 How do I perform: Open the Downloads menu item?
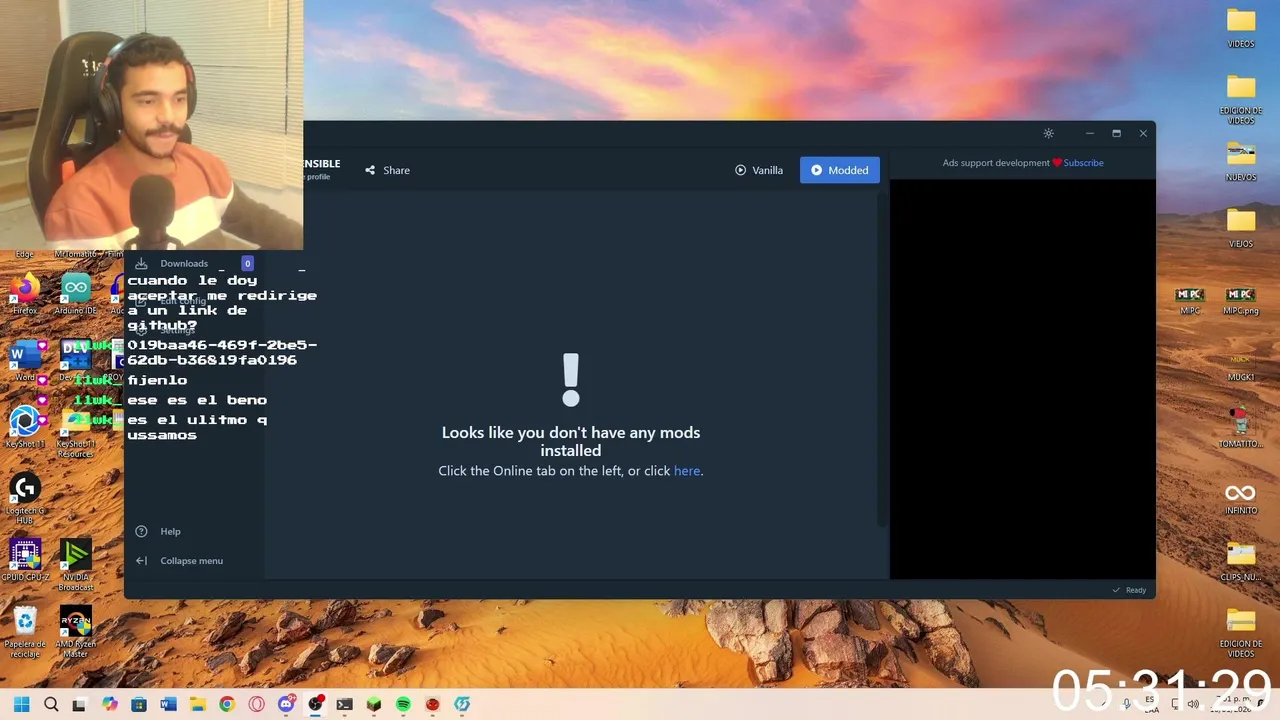[x=184, y=264]
